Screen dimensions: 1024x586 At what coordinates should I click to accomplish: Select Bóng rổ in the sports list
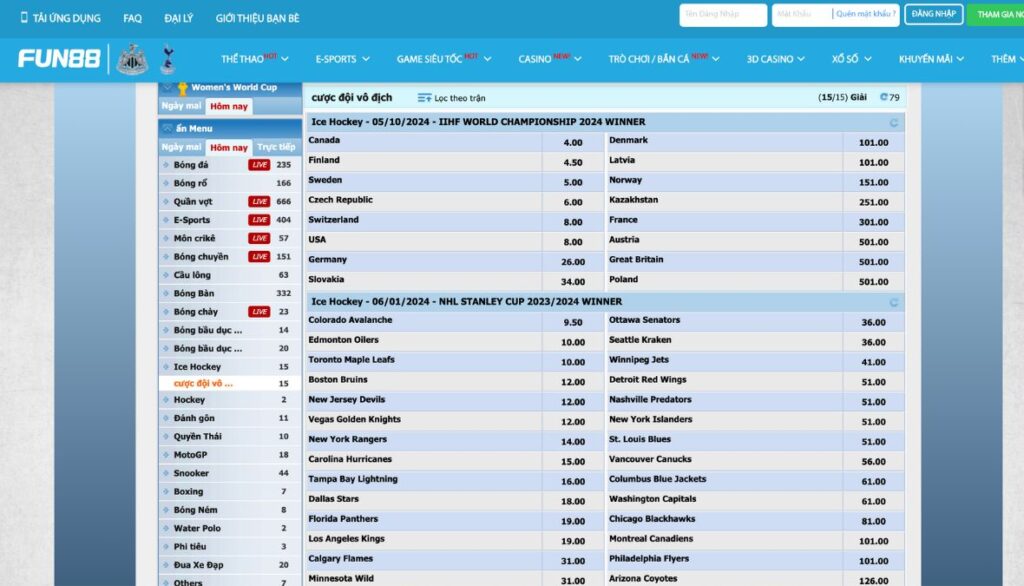[230, 183]
